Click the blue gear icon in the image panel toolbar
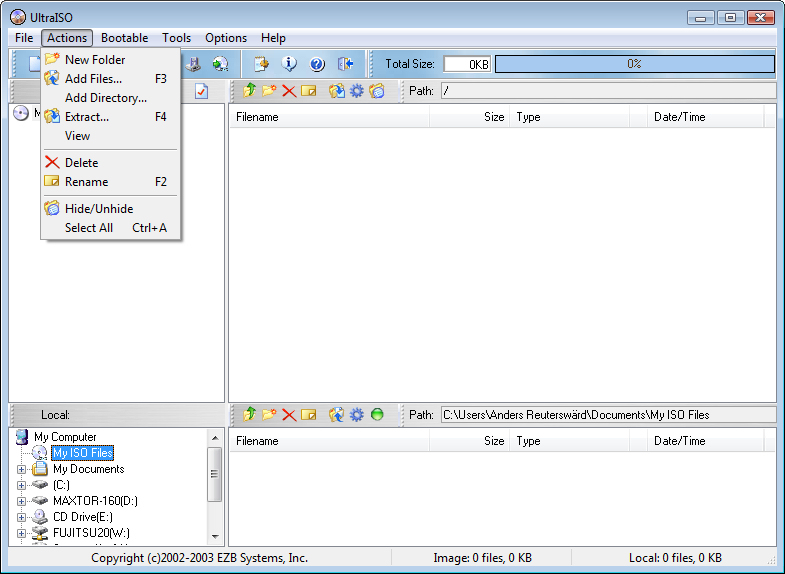The height and width of the screenshot is (574, 785). (356, 91)
